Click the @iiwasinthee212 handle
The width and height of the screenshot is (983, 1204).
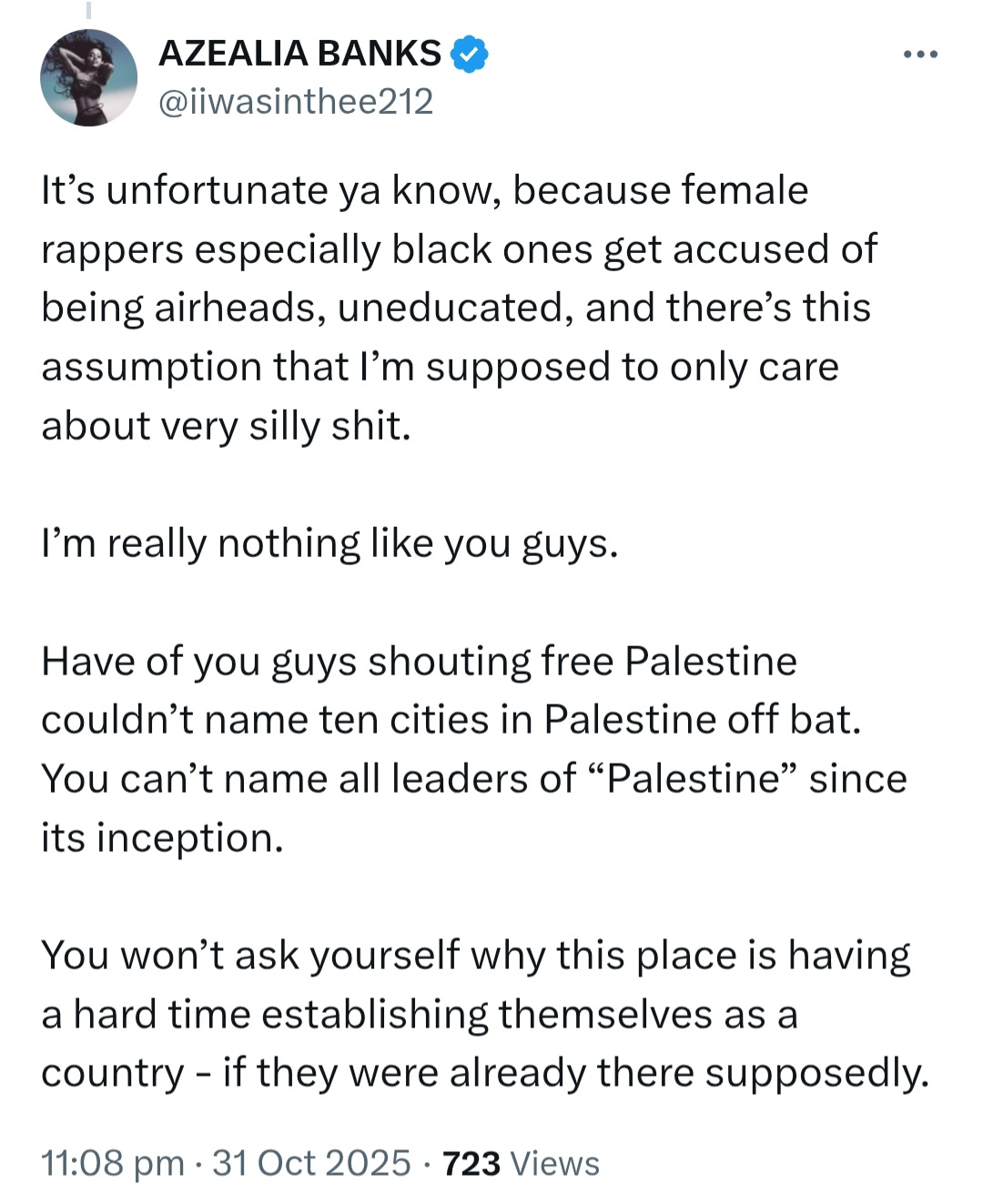tap(296, 102)
